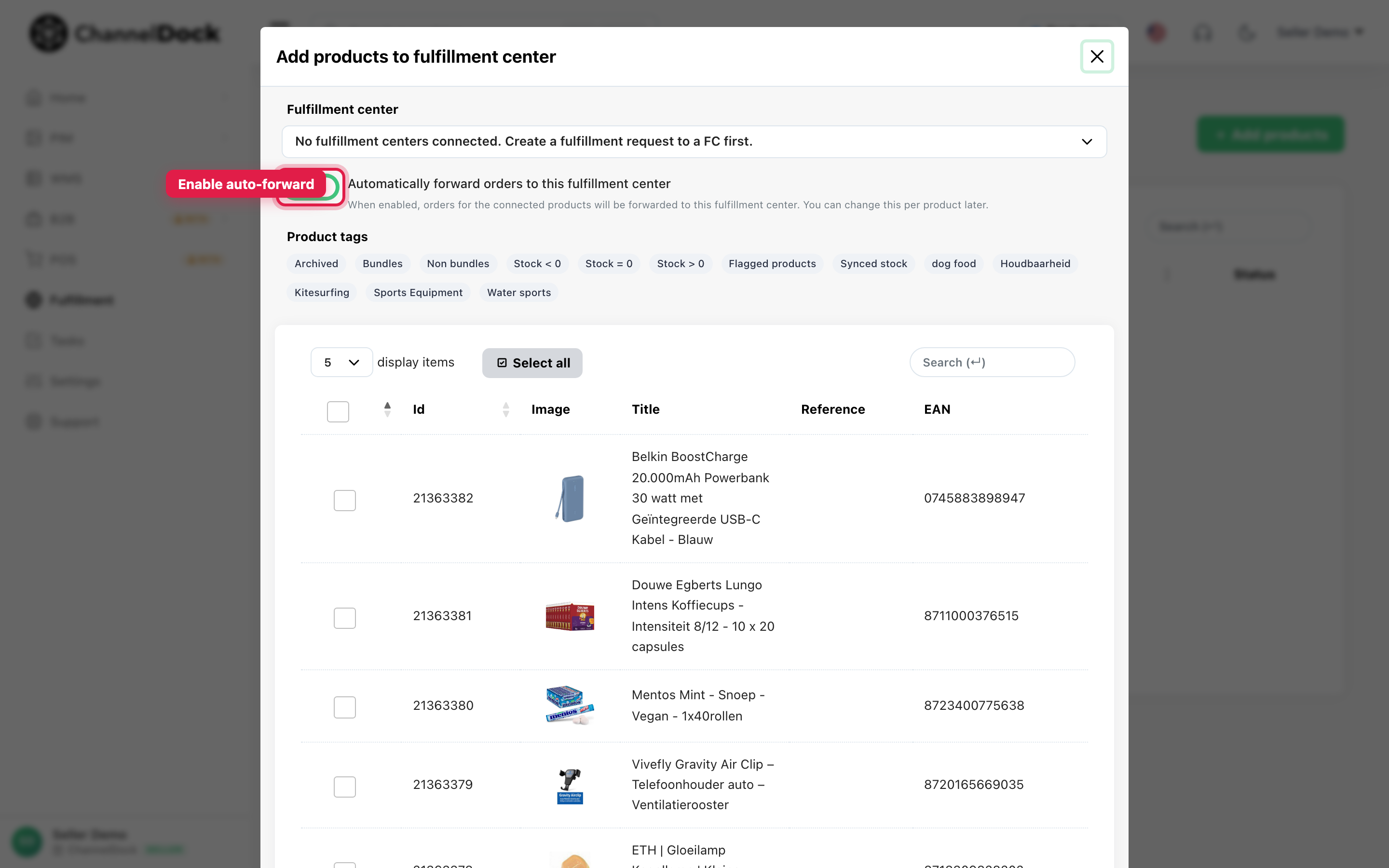1389x868 pixels.
Task: Select the Non bundles tag
Action: 457,263
